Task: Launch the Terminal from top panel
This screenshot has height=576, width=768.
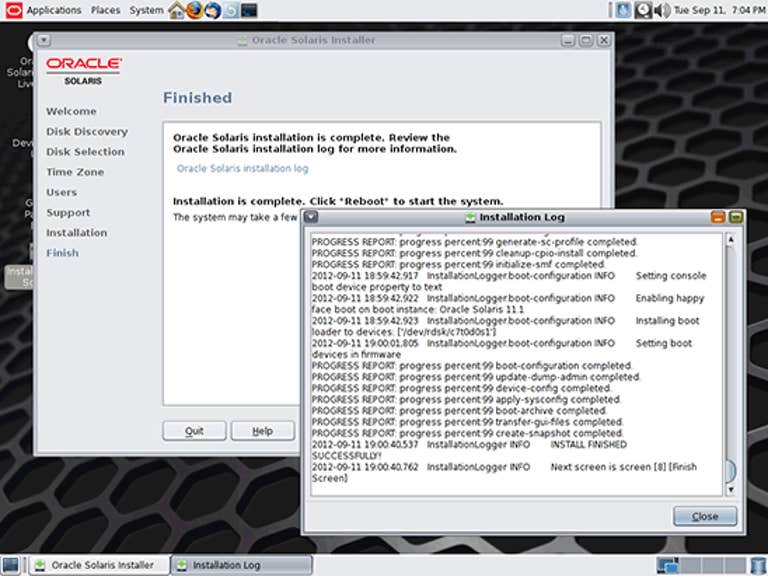Action: pyautogui.click(x=249, y=10)
